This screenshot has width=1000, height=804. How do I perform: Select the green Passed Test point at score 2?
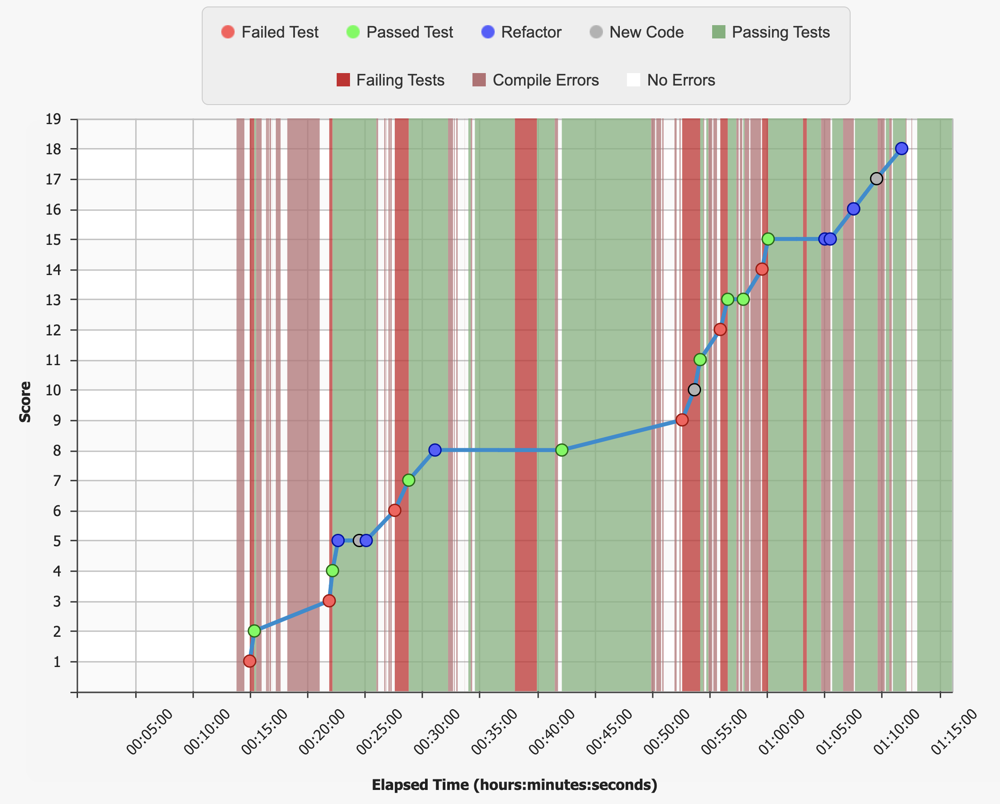click(x=254, y=631)
